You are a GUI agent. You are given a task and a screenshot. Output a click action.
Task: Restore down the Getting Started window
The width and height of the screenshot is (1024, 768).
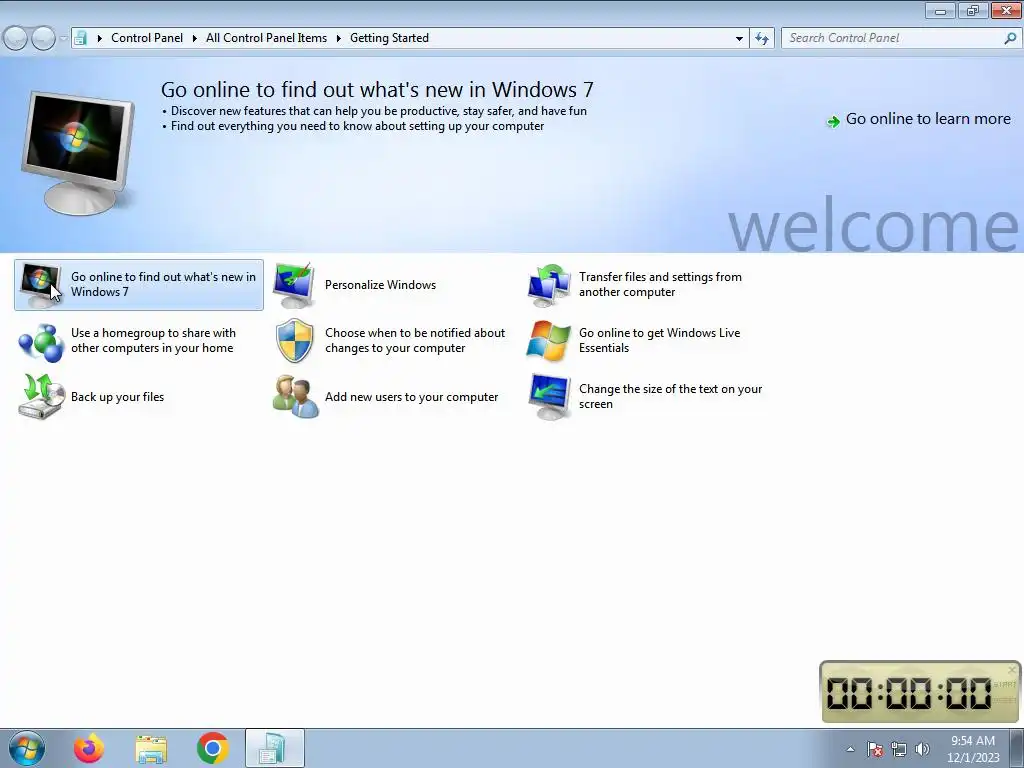point(973,10)
